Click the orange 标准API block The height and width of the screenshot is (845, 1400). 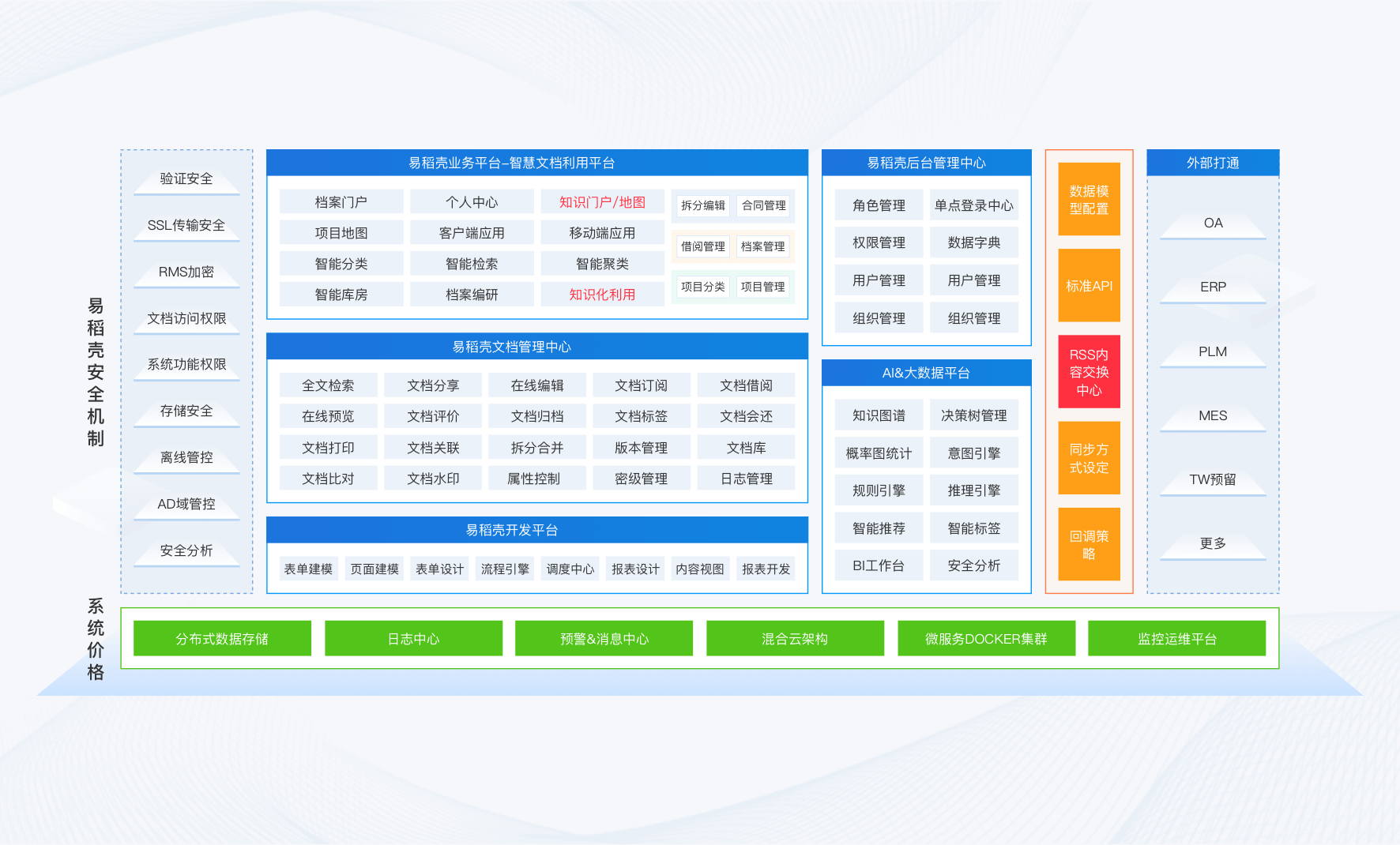[1089, 286]
